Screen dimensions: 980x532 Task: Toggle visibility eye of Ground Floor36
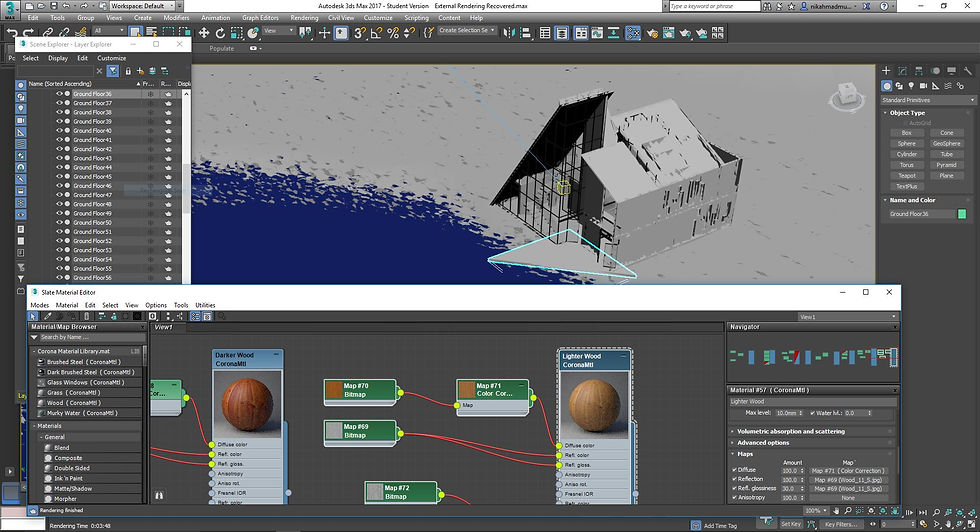(x=60, y=94)
